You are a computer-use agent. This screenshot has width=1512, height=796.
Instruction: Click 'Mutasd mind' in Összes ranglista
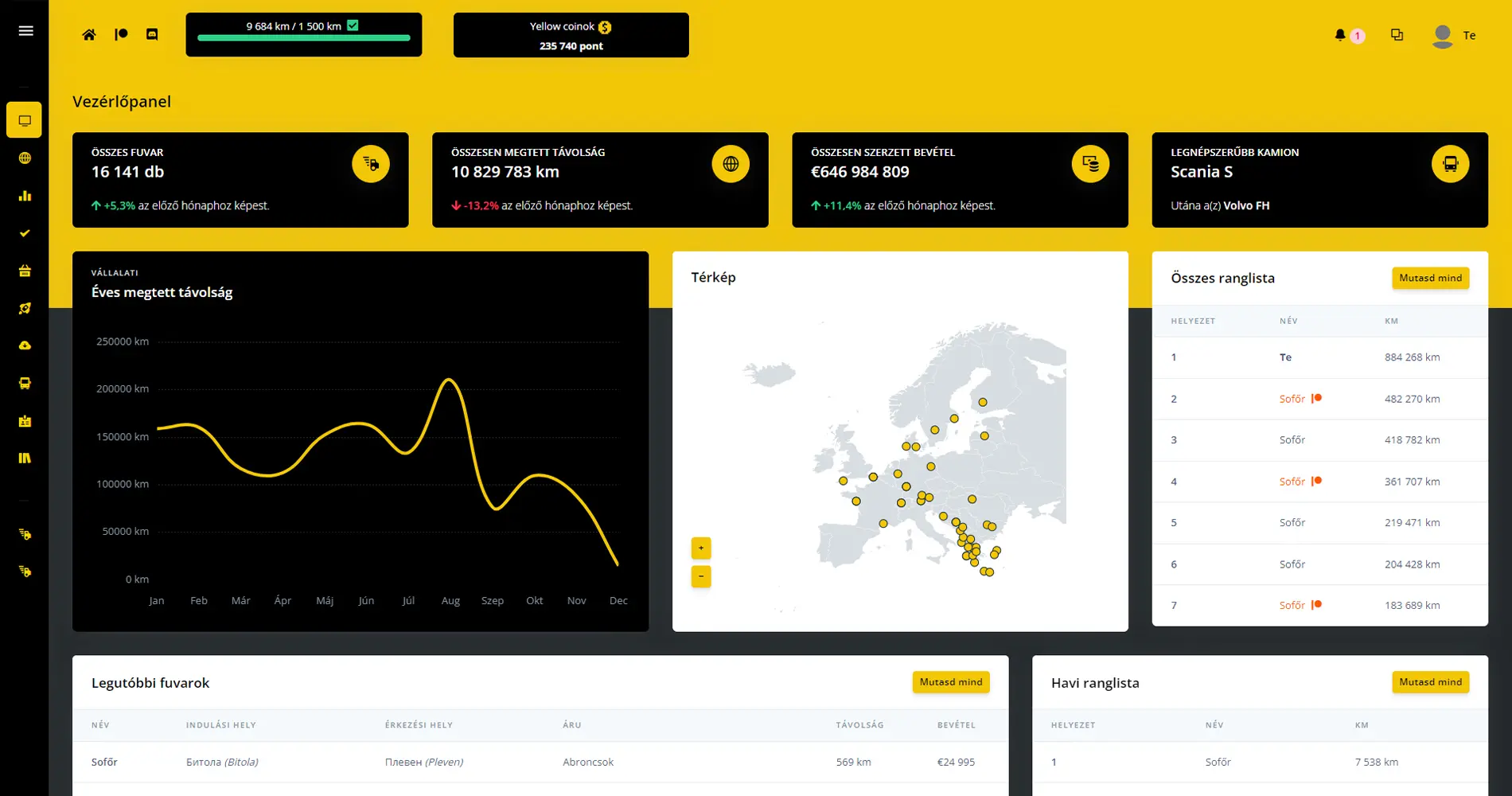(1430, 278)
